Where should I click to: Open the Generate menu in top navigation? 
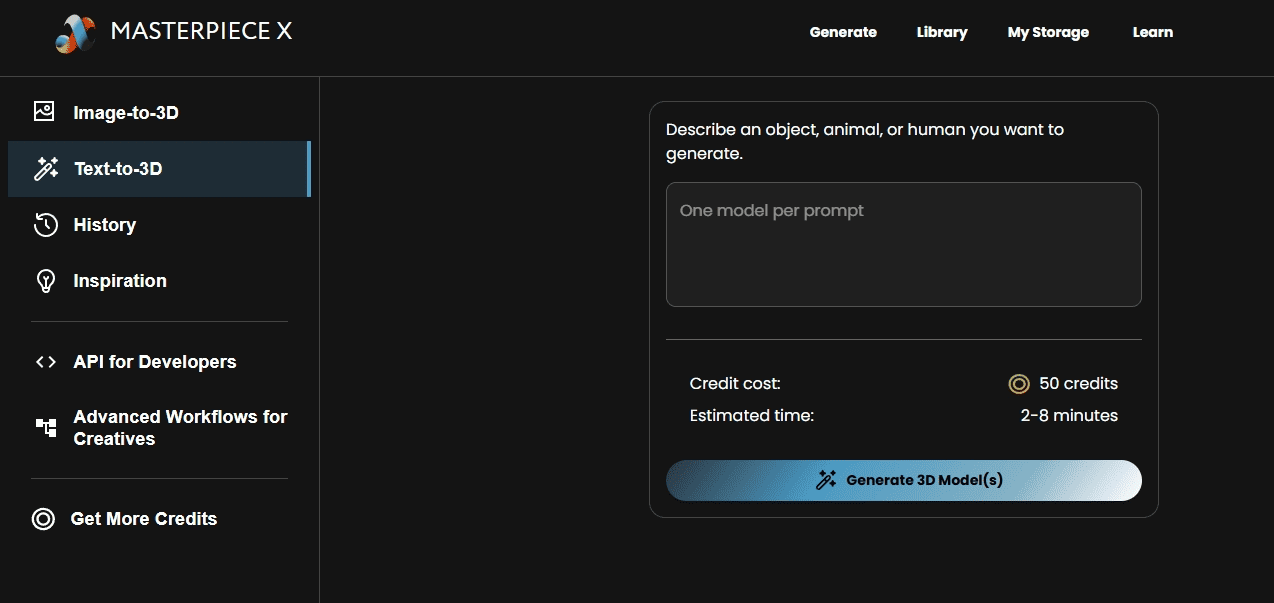(x=843, y=32)
